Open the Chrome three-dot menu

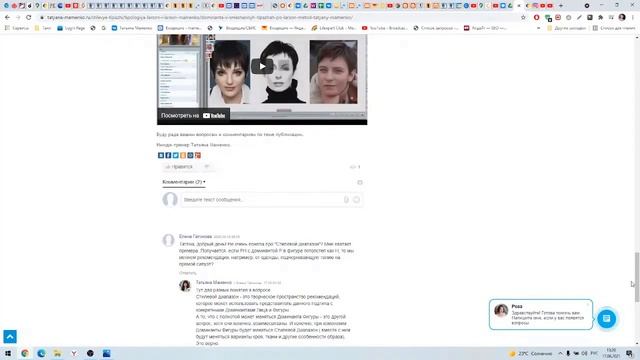[633, 18]
